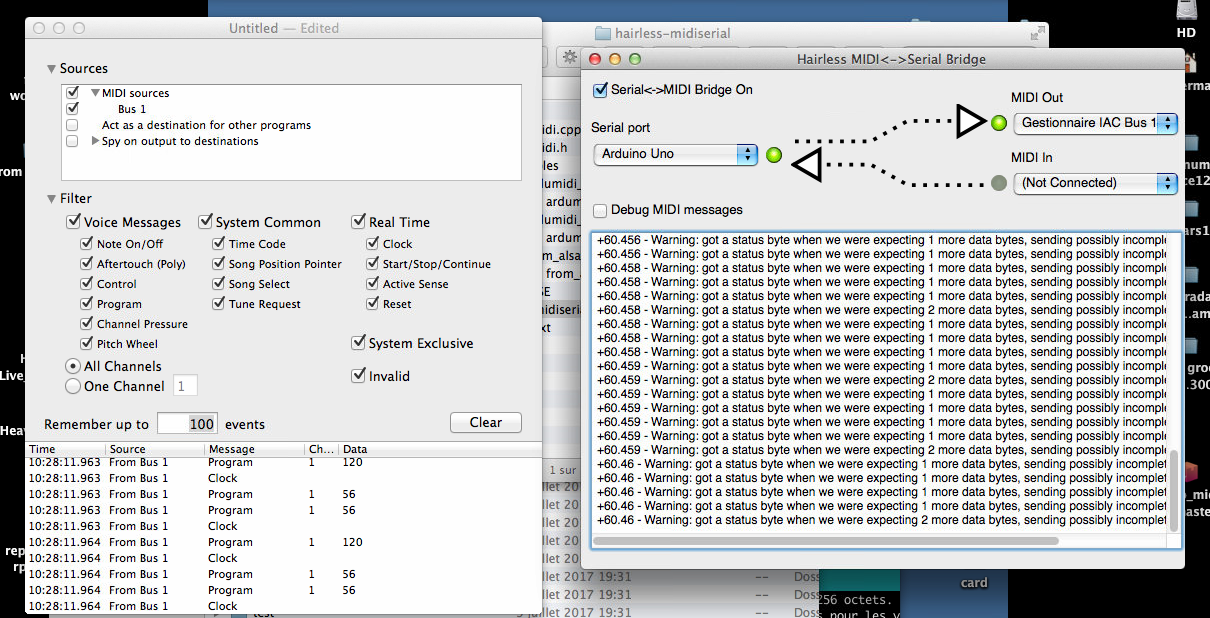This screenshot has width=1210, height=618.
Task: Uncheck Active Sense filter
Action: [373, 283]
